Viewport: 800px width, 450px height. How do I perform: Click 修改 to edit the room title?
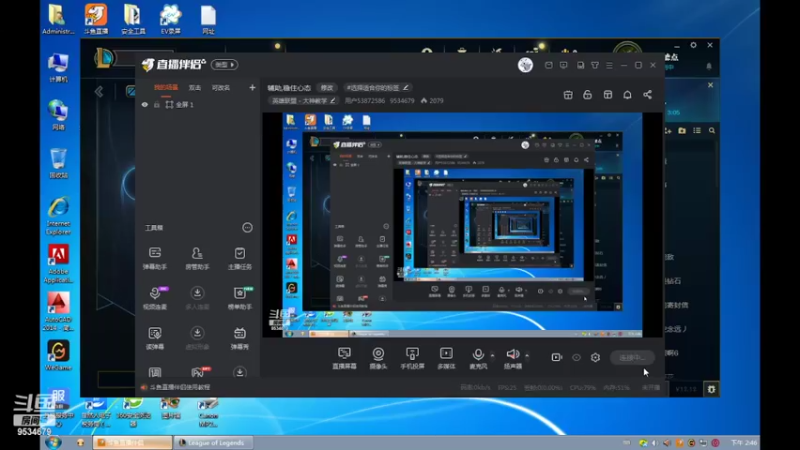(x=327, y=88)
